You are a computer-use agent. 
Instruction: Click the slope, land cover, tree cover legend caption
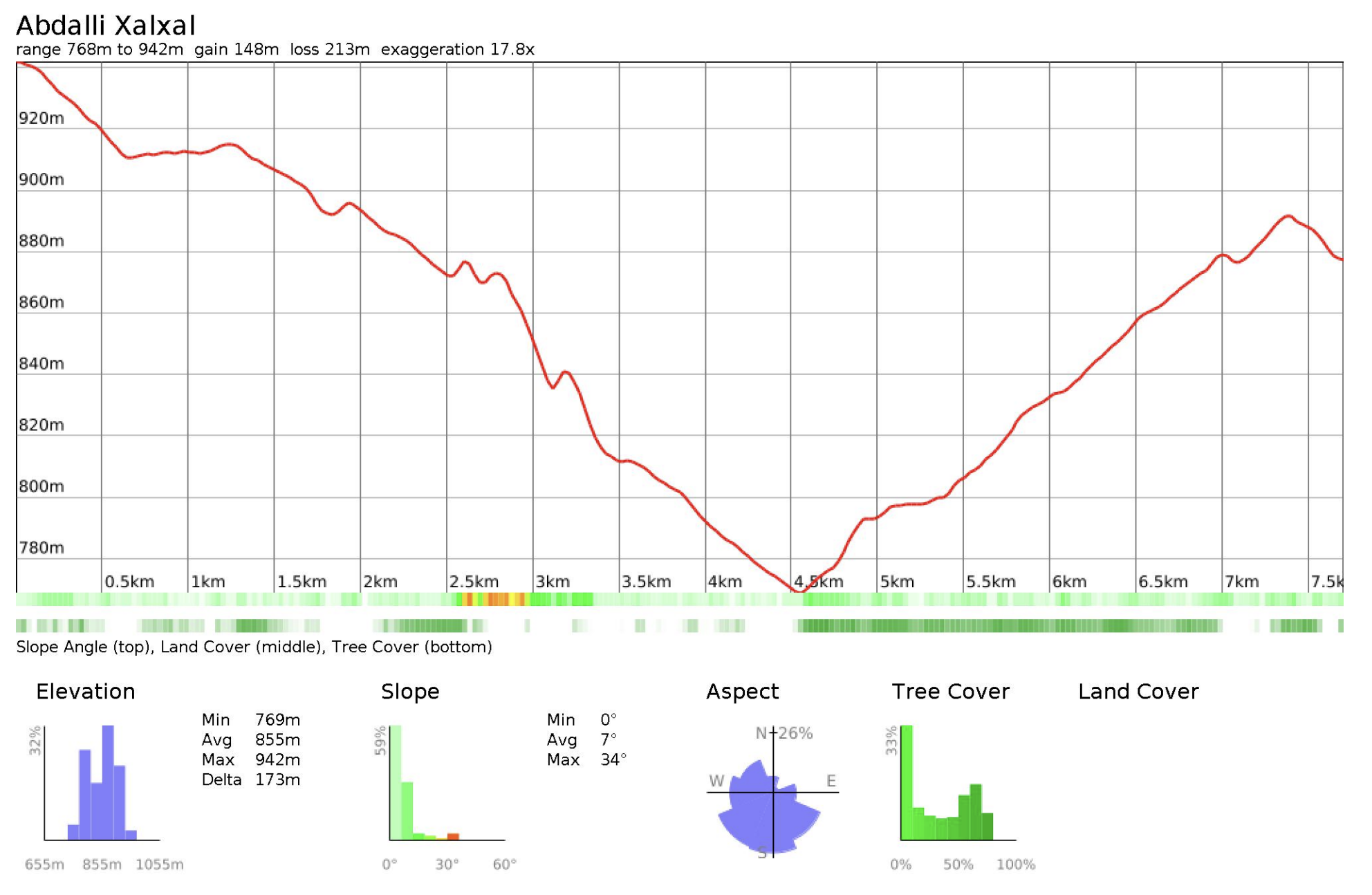[254, 647]
